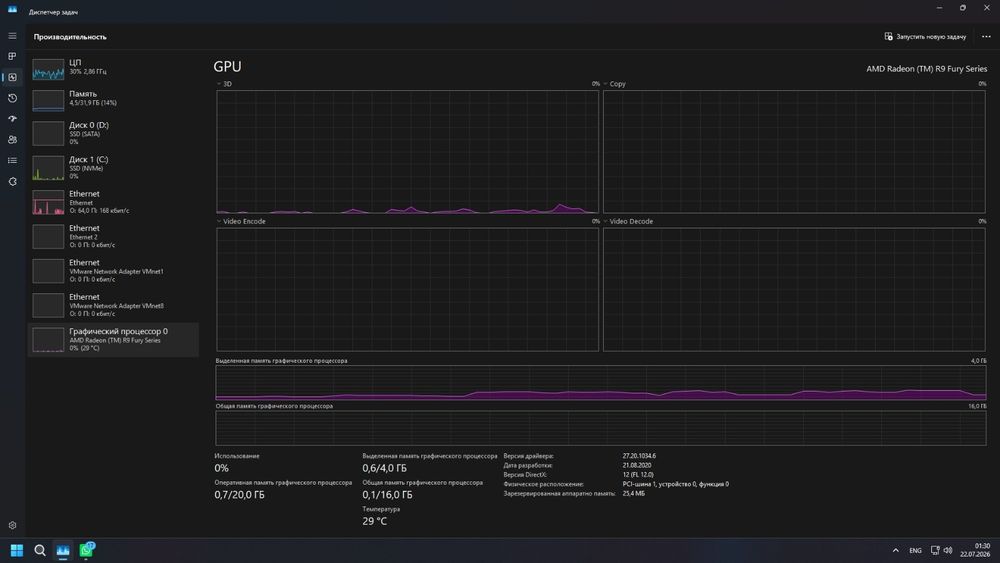Open Task Manager settings gear

point(12,525)
